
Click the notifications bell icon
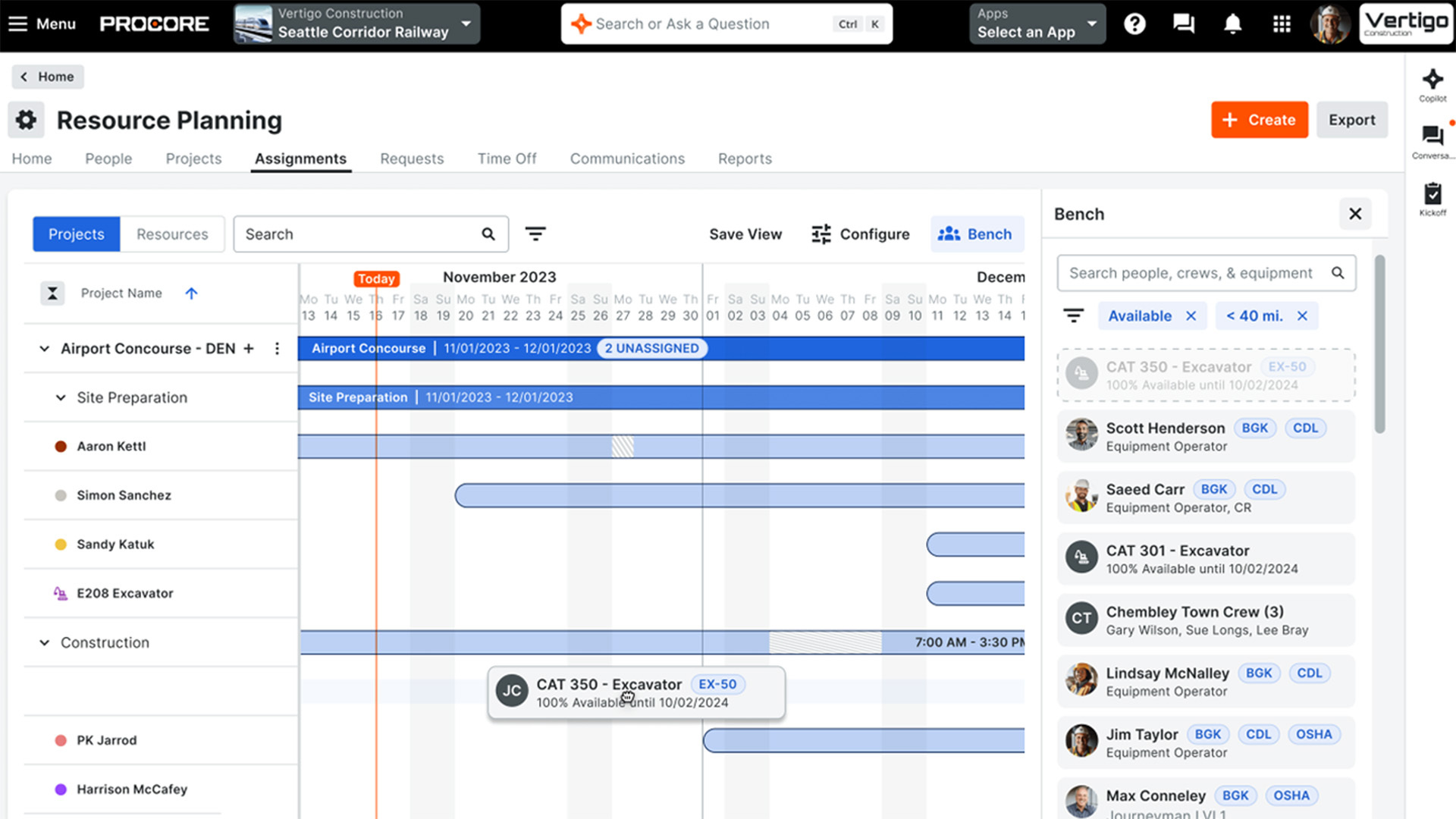[x=1233, y=24]
